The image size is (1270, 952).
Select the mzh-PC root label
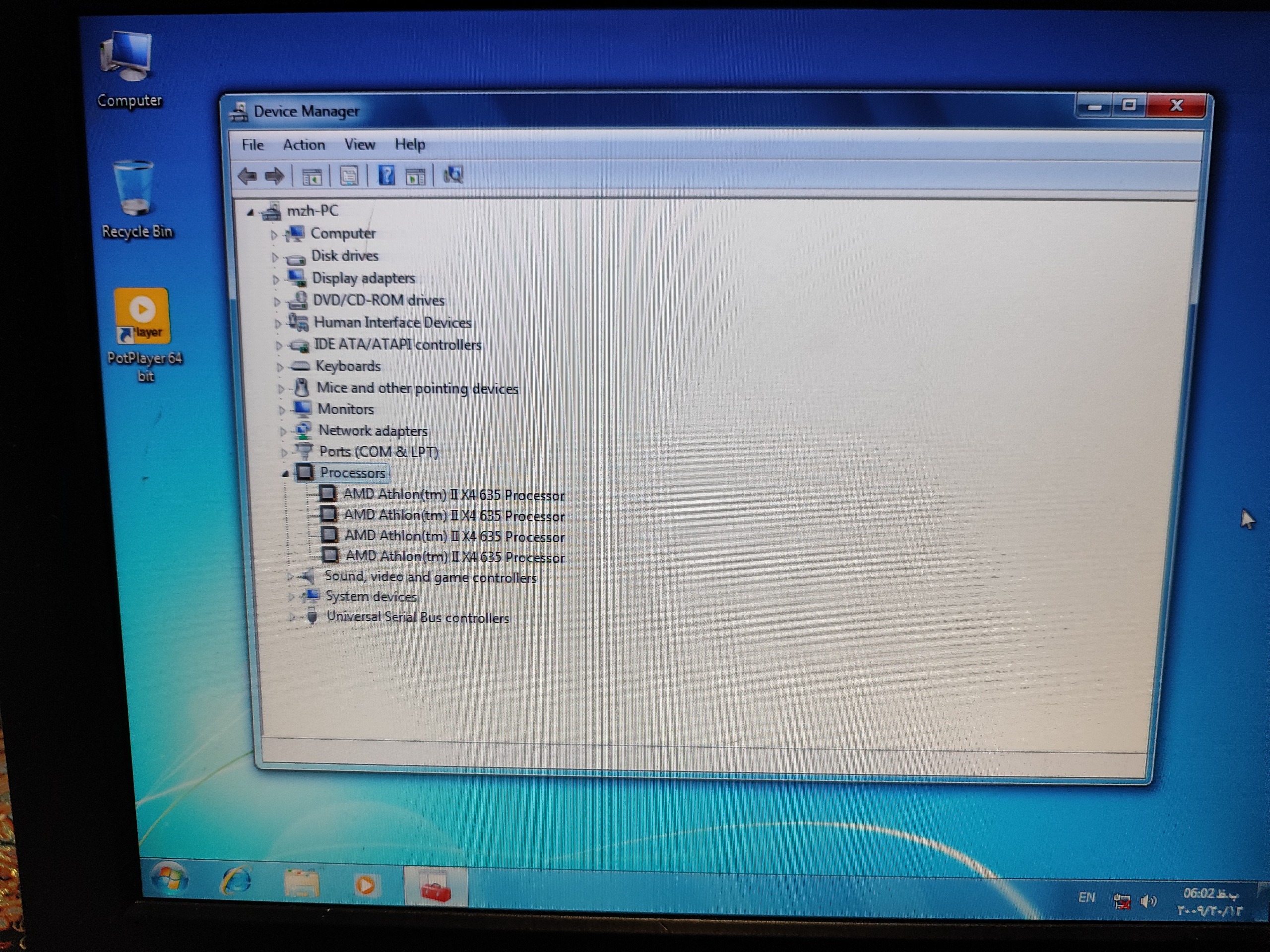tap(313, 211)
